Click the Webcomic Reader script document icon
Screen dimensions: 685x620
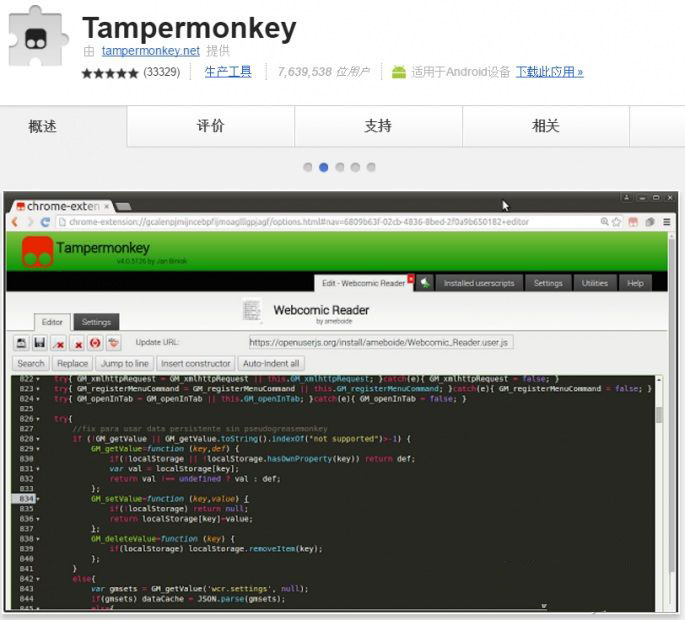click(x=252, y=311)
